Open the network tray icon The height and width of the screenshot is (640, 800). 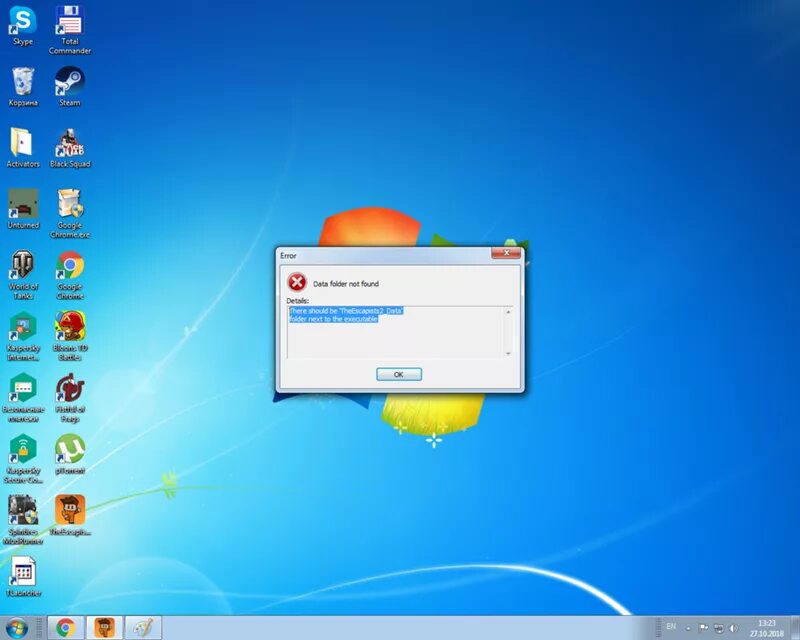[718, 628]
